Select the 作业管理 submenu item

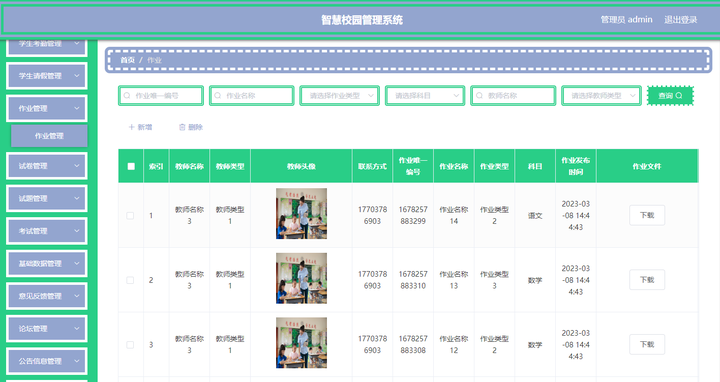click(x=49, y=136)
